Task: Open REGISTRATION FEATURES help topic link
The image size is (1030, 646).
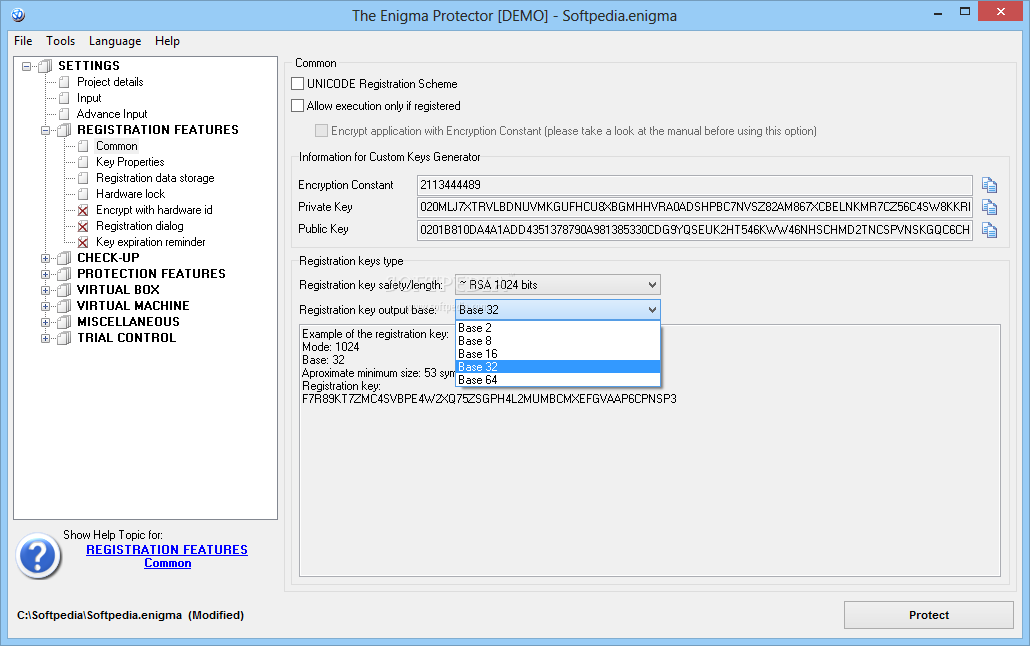Action: [167, 549]
